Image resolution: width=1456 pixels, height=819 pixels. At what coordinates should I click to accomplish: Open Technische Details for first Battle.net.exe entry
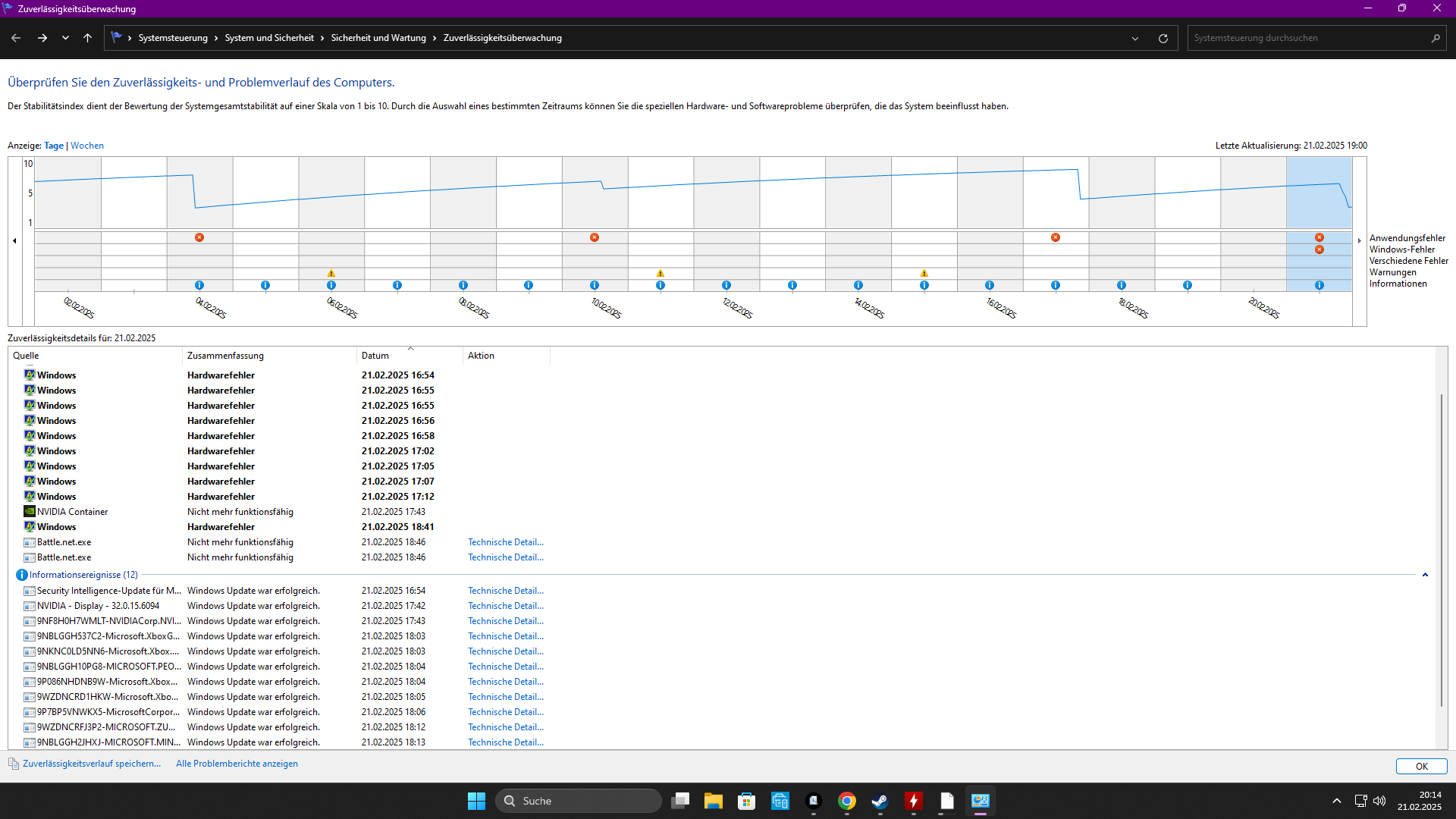click(505, 542)
